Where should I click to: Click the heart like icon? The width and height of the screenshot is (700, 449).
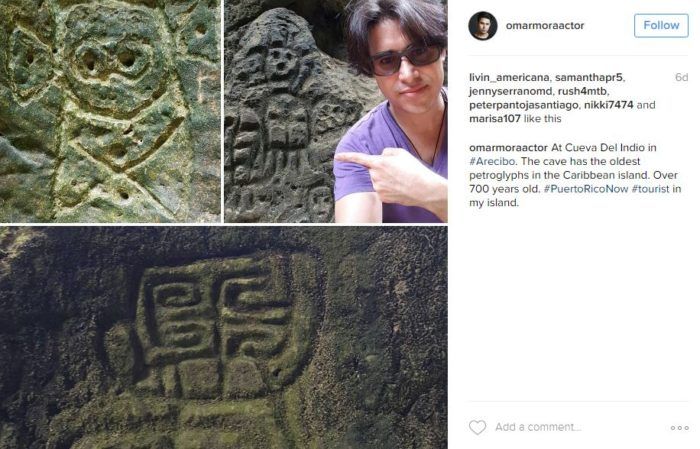(477, 427)
